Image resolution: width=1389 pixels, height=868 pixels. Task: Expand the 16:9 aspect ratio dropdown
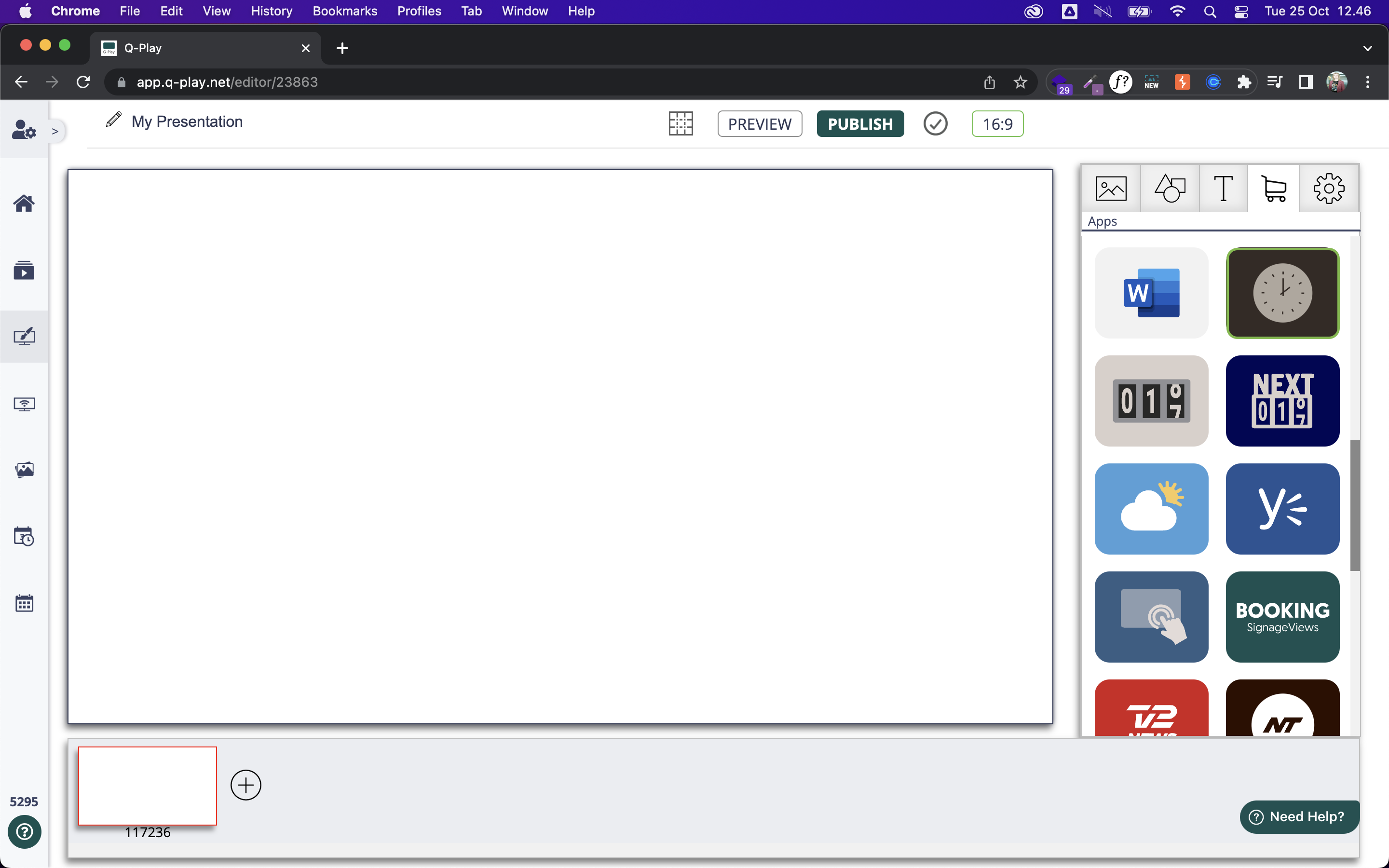[996, 124]
